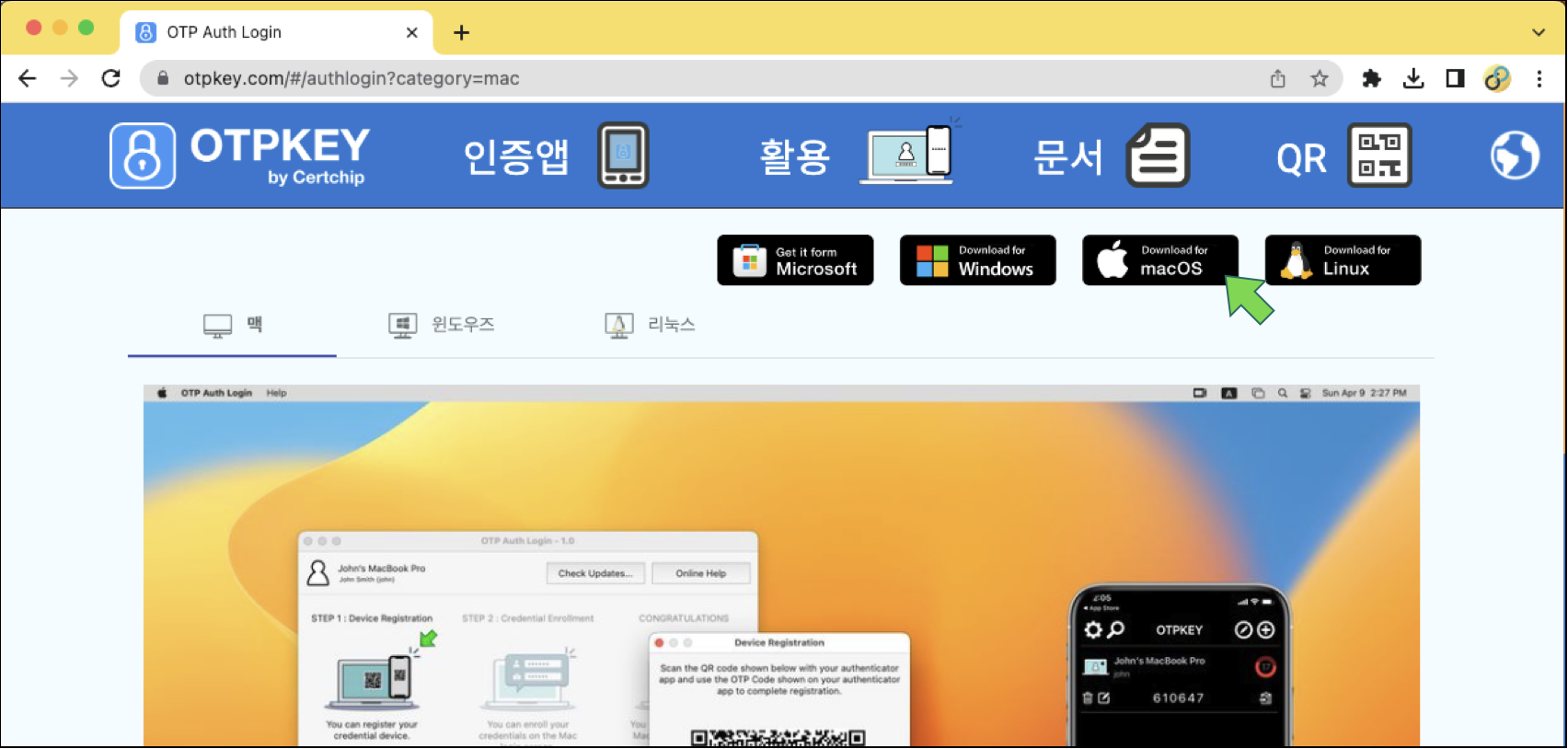Click Download for macOS button
The height and width of the screenshot is (749, 1568).
(x=1159, y=260)
